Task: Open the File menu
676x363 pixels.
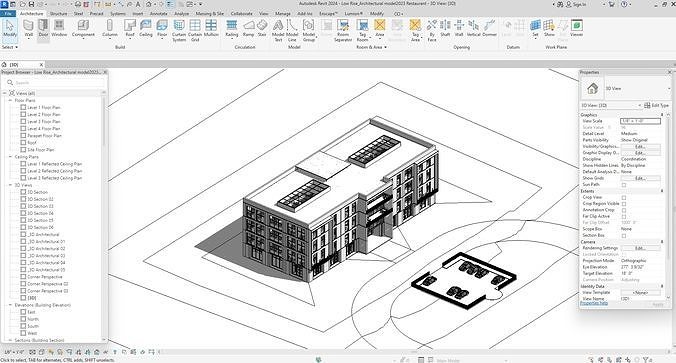Action: click(x=8, y=14)
